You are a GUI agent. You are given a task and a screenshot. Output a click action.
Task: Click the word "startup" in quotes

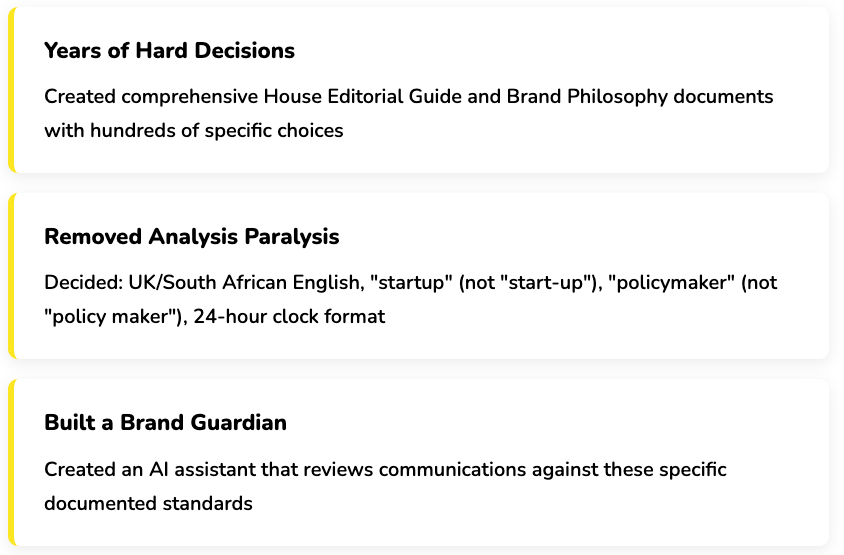coord(411,283)
